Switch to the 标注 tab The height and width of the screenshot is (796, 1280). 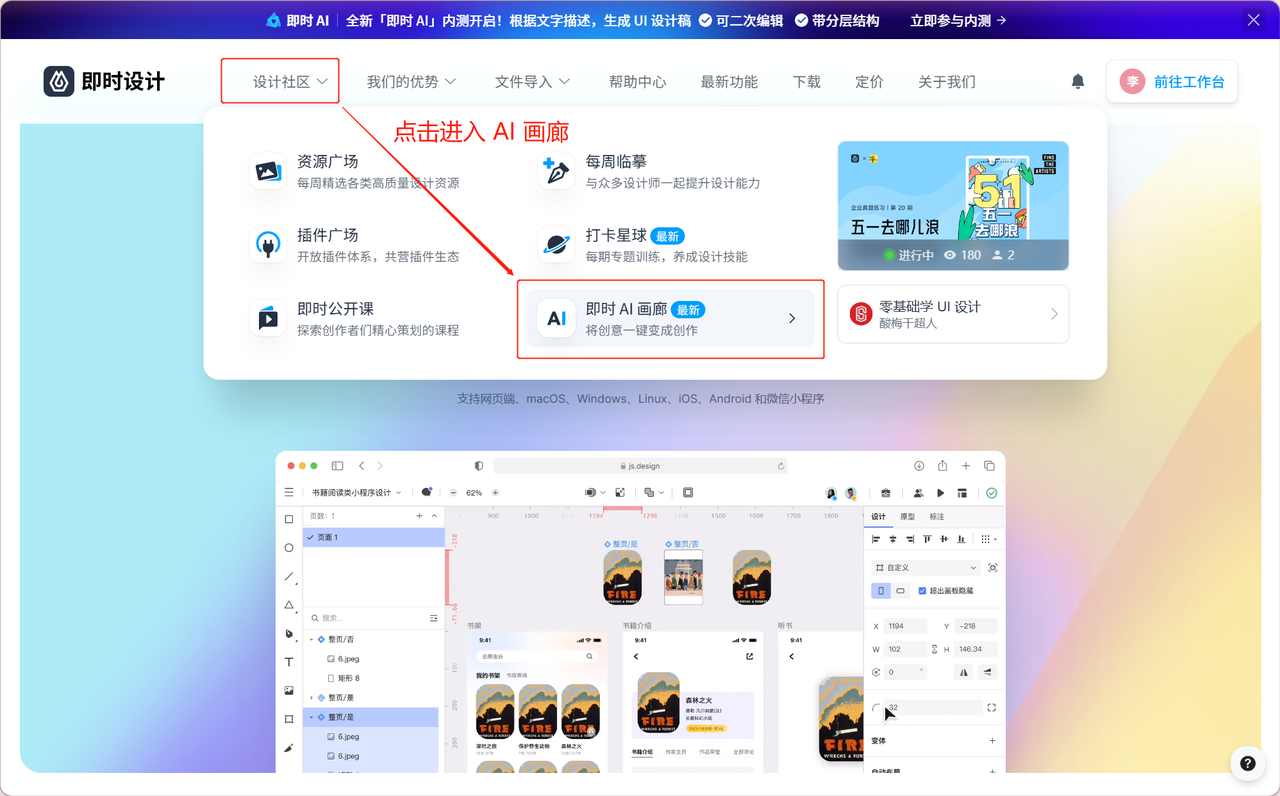point(937,517)
